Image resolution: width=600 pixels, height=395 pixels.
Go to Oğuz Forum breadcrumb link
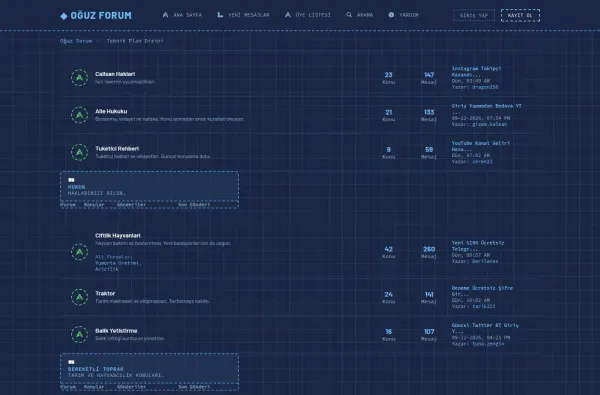[76, 41]
